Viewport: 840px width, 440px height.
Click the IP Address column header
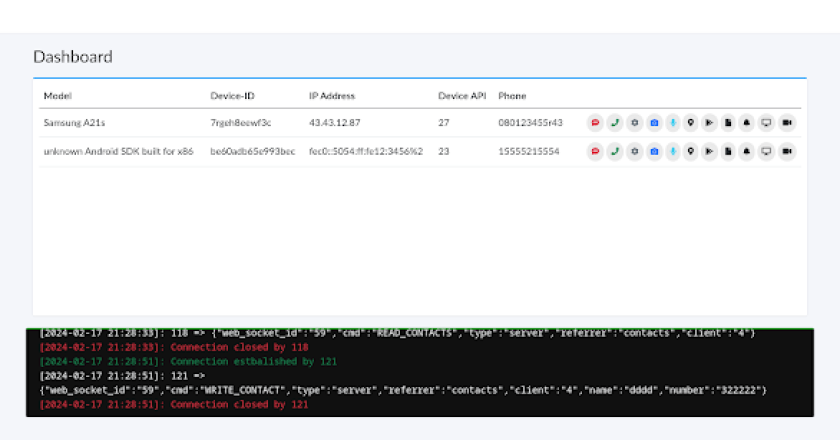pyautogui.click(x=331, y=96)
